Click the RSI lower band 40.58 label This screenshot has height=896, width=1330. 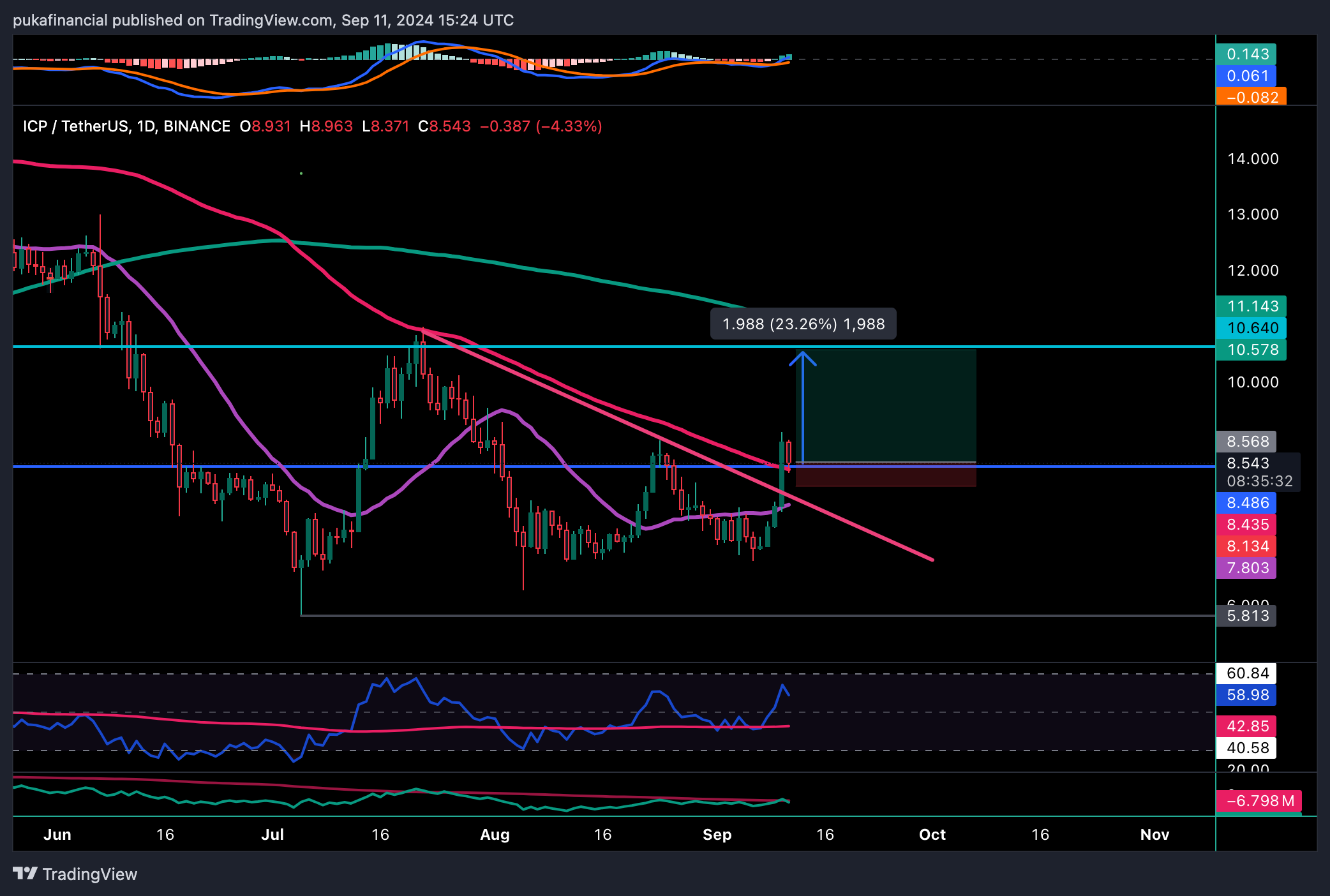[1246, 748]
